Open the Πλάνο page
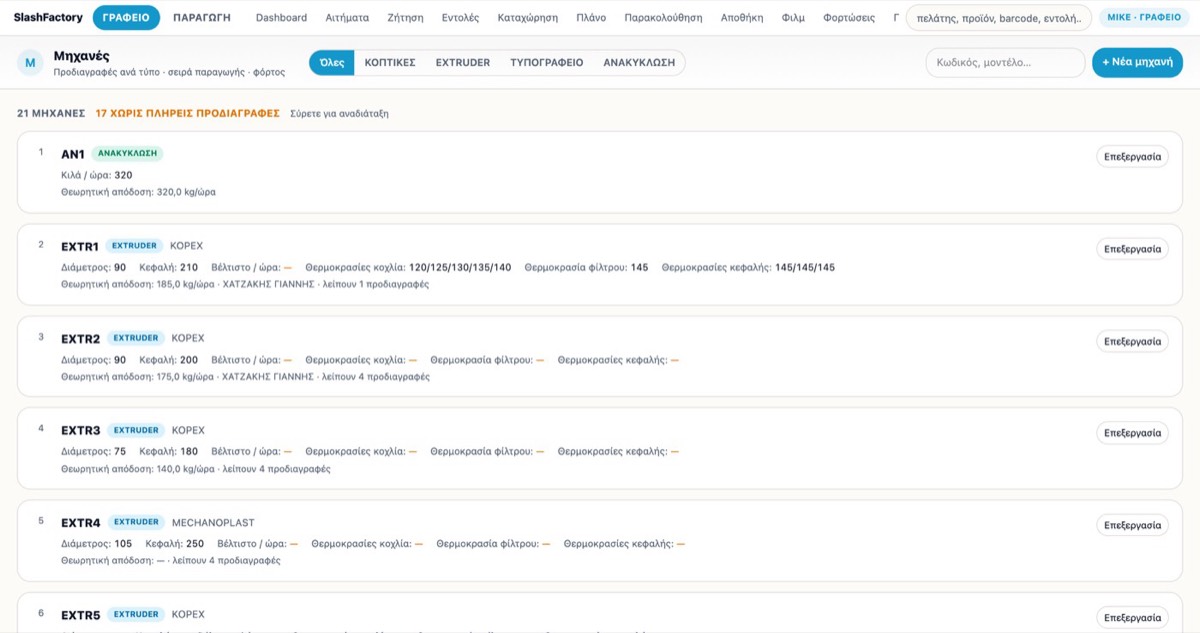 click(591, 18)
